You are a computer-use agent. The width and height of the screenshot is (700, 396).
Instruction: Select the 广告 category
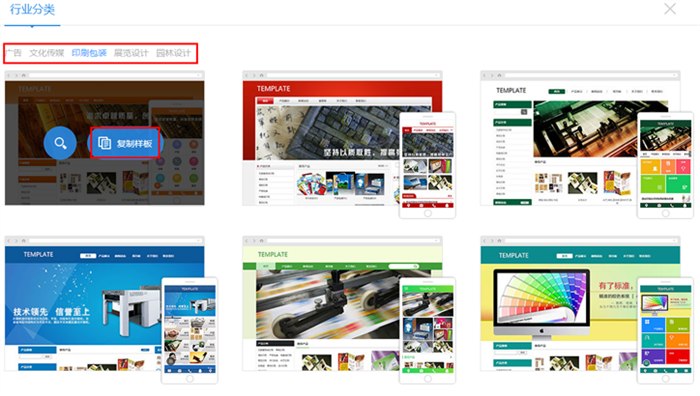point(14,53)
